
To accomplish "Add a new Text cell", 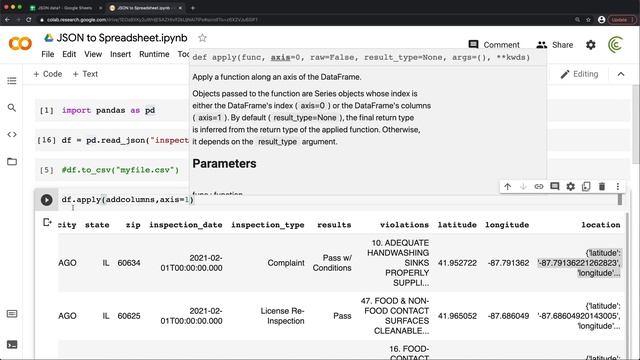I will (85, 74).
